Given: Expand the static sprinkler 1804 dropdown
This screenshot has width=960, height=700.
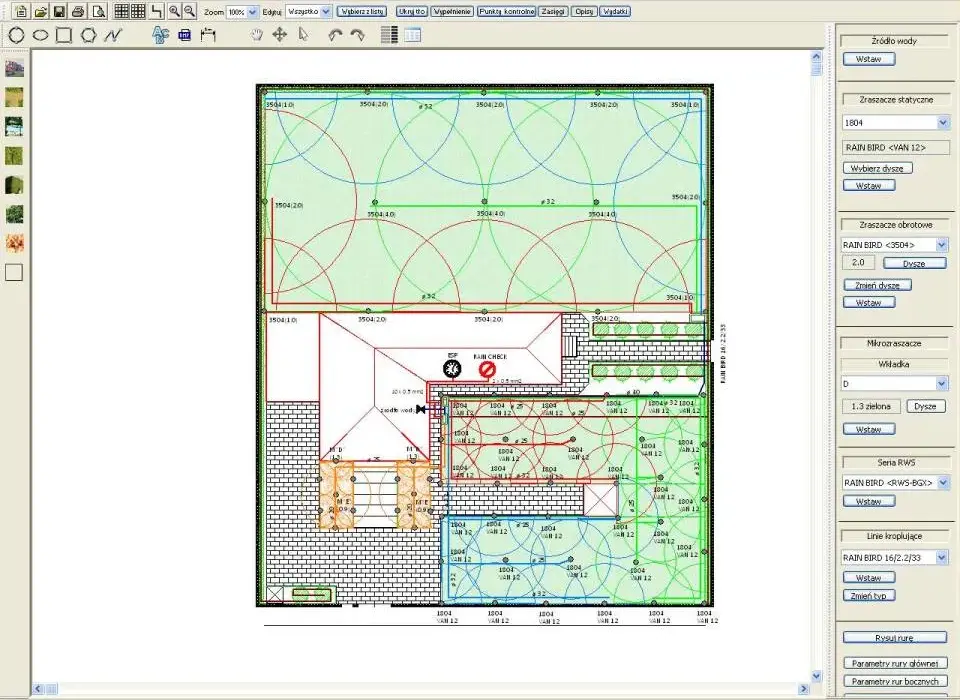Looking at the screenshot, I should tap(943, 122).
